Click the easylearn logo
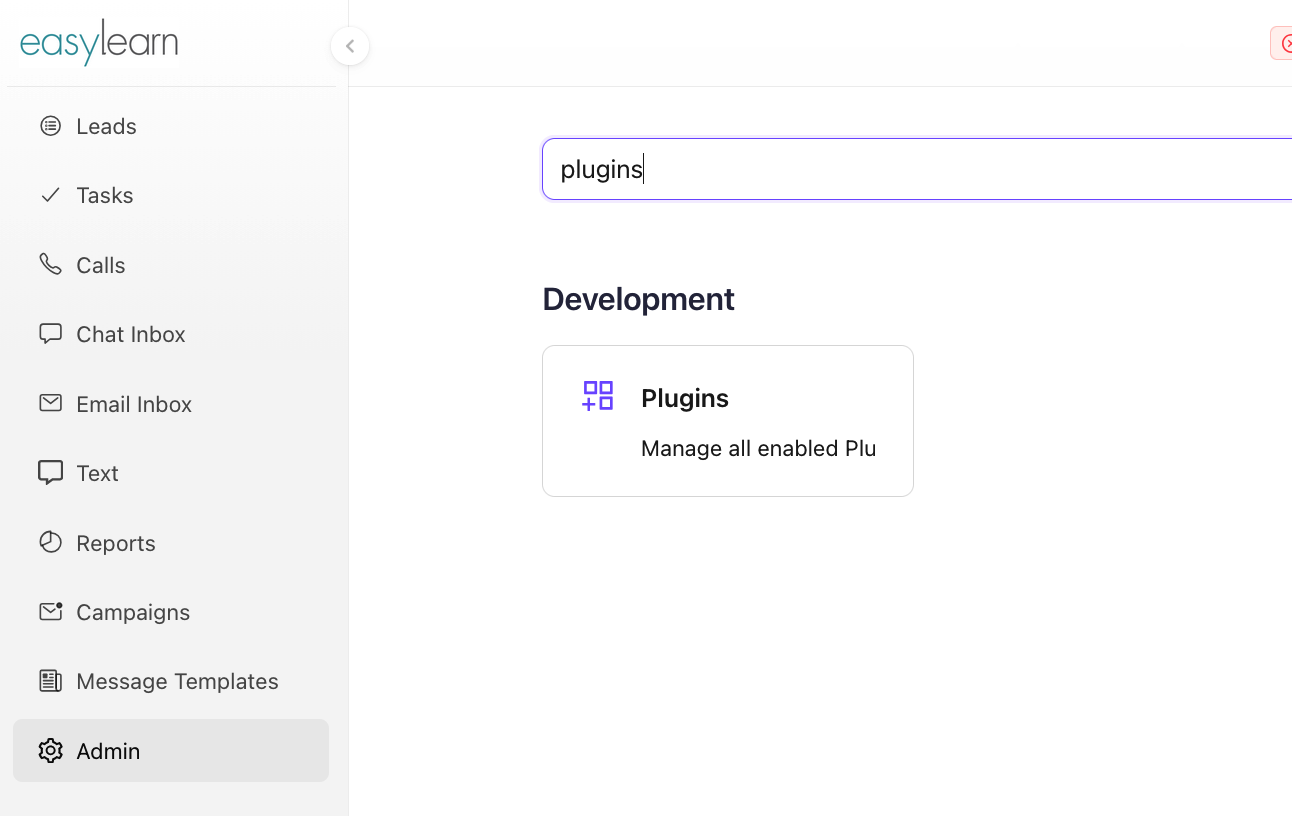Screen dimensions: 1292x816 [99, 43]
